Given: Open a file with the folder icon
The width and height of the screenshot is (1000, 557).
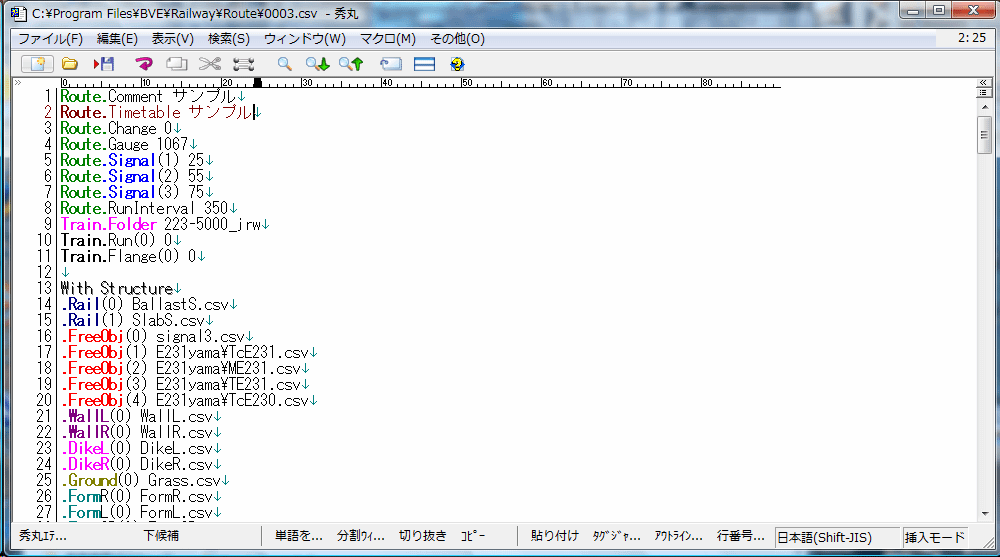Looking at the screenshot, I should [x=70, y=64].
